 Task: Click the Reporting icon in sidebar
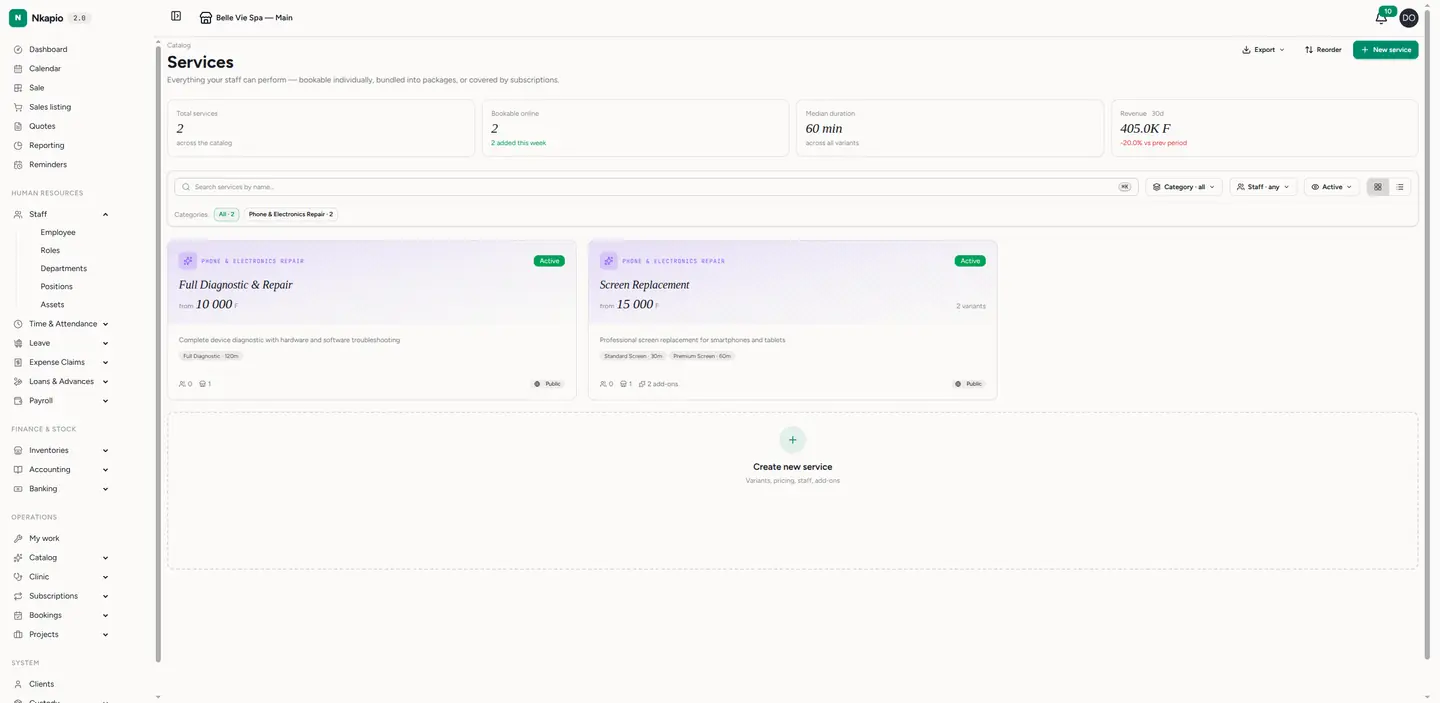(x=18, y=145)
